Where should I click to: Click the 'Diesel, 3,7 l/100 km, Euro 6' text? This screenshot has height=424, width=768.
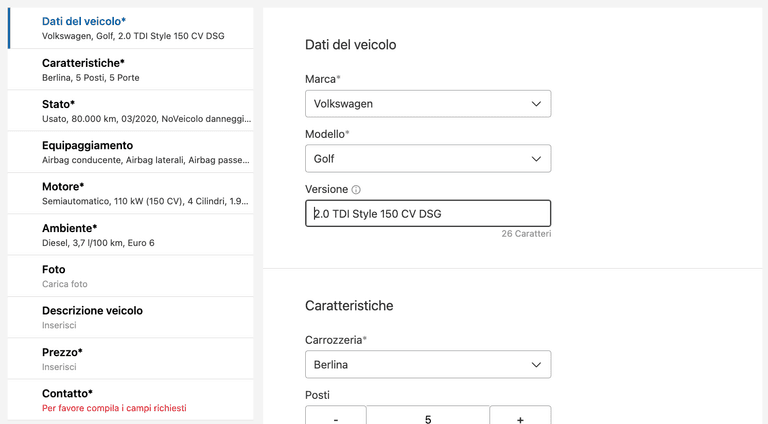click(x=98, y=243)
